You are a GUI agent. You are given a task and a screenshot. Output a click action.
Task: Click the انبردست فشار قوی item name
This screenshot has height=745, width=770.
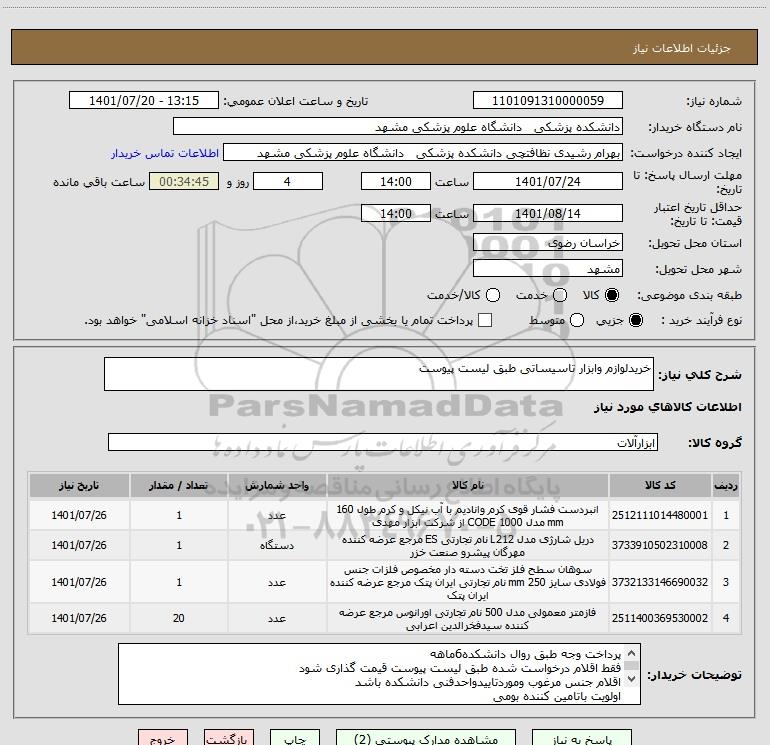pos(468,516)
